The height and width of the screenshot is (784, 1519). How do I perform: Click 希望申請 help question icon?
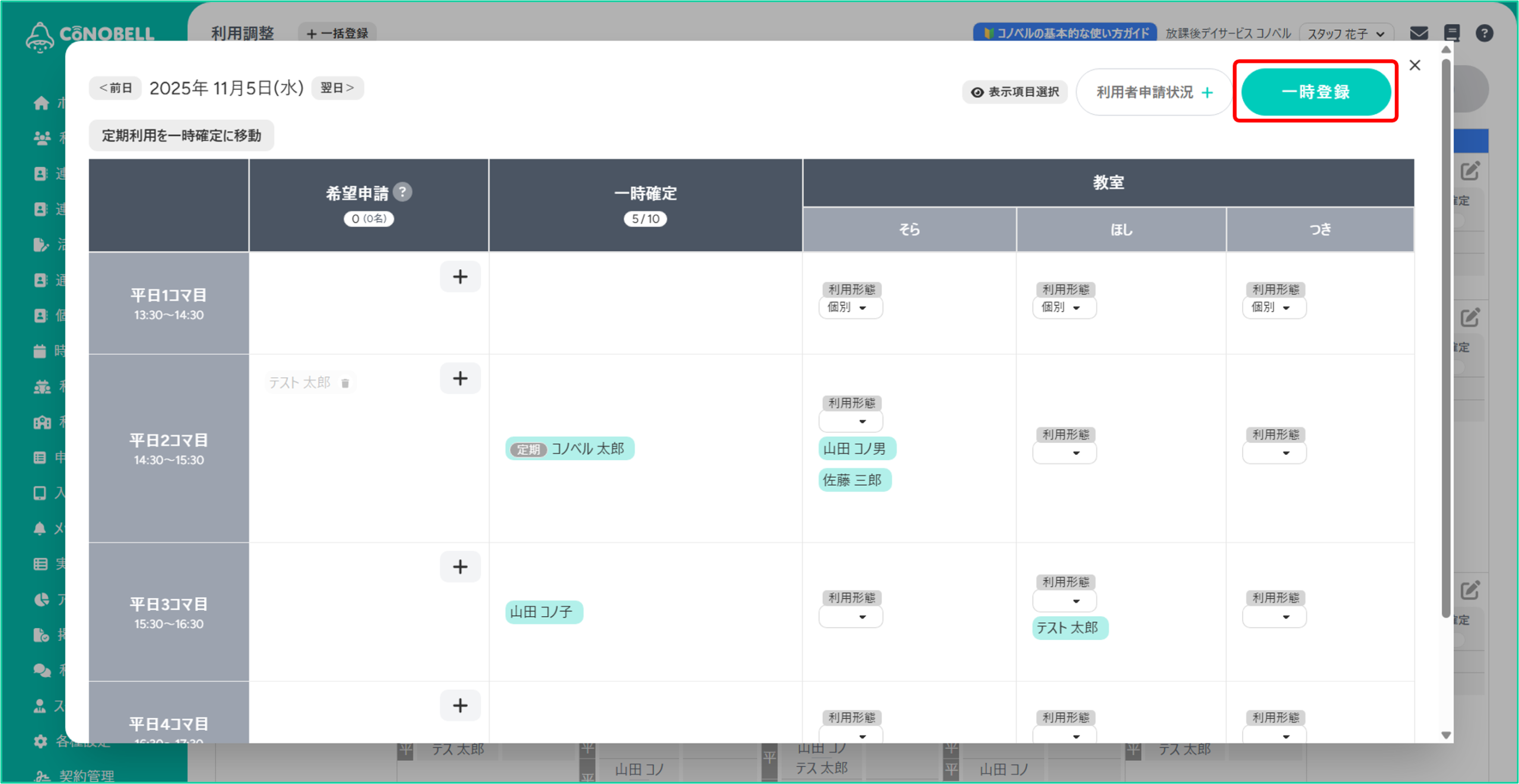click(x=402, y=192)
